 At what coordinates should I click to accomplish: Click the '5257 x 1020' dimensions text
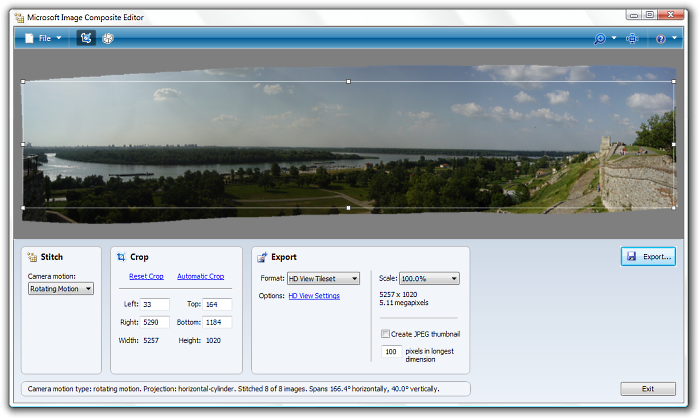[x=398, y=295]
